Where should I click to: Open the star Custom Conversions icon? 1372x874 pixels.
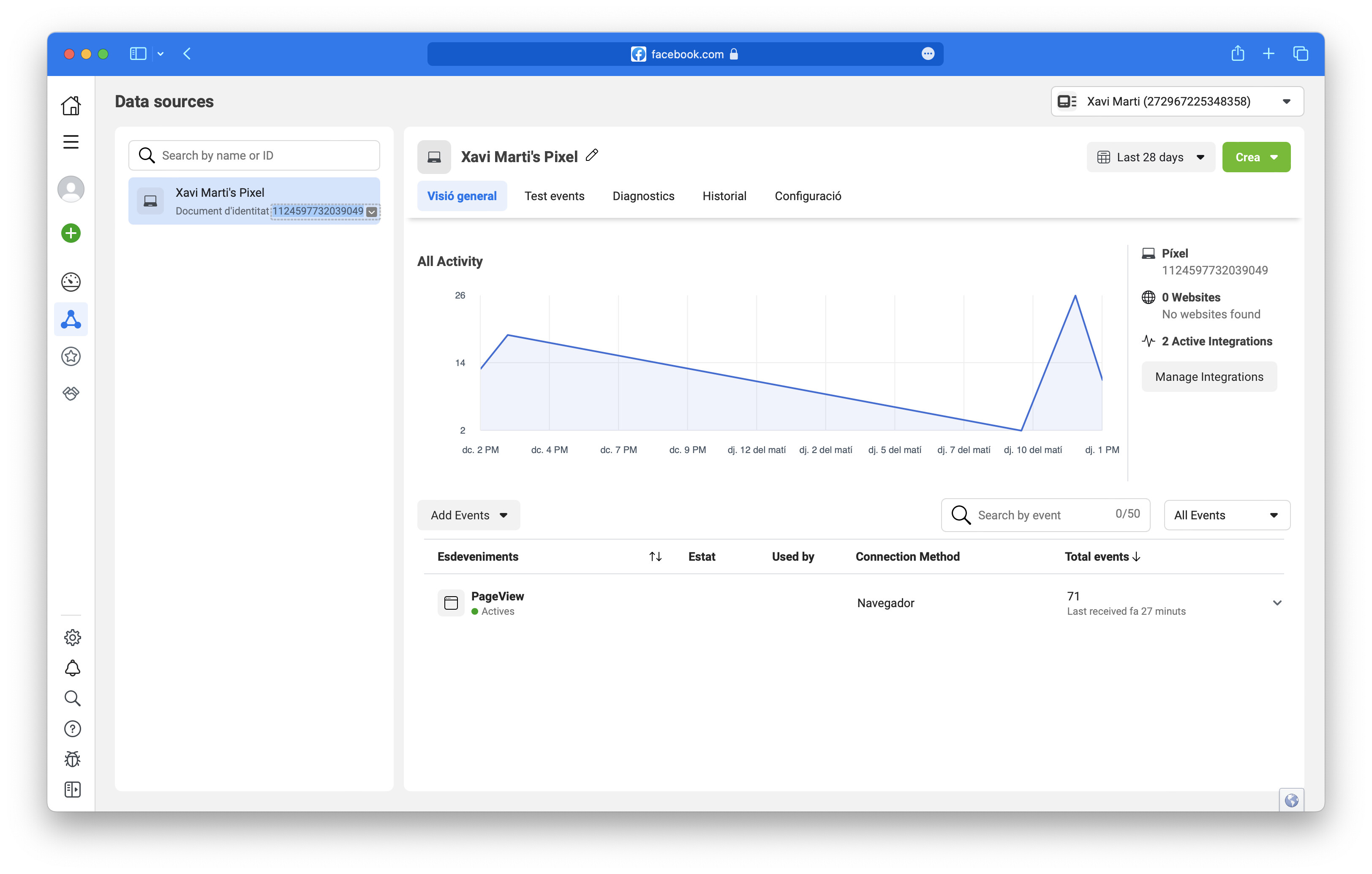(x=71, y=356)
